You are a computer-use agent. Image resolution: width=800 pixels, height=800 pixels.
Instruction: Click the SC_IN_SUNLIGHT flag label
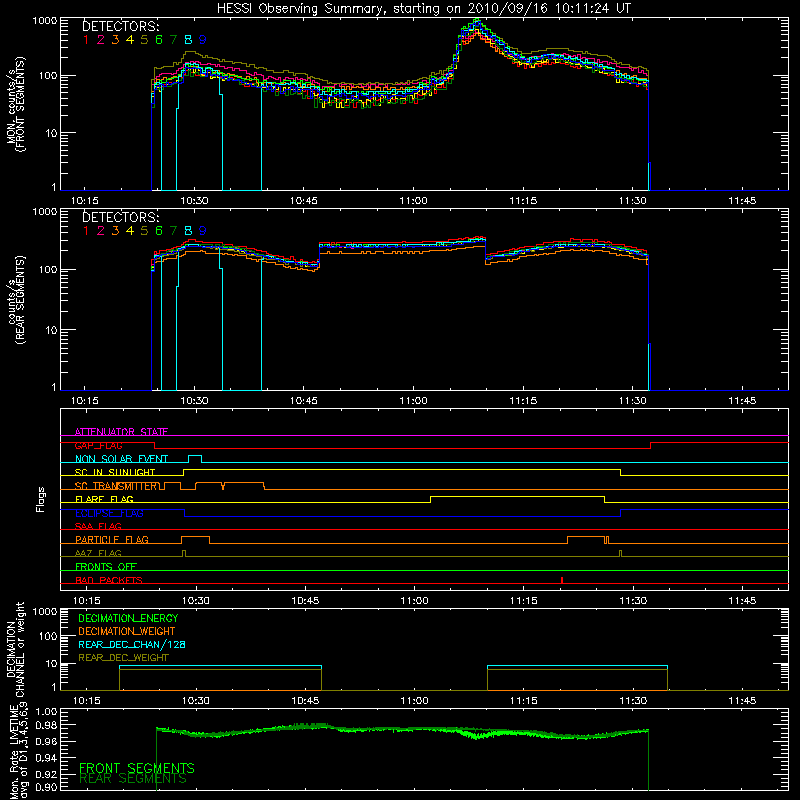[115, 472]
